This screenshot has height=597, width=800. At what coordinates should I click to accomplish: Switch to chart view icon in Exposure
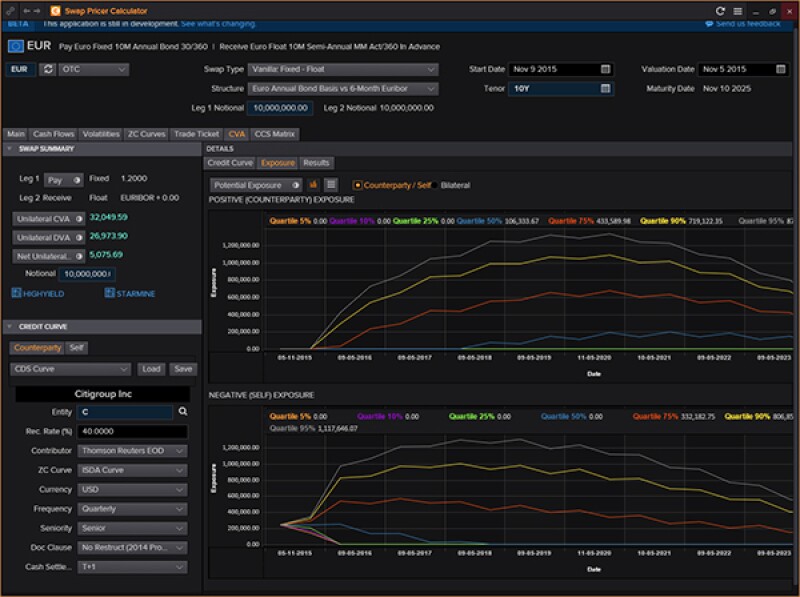pyautogui.click(x=313, y=185)
